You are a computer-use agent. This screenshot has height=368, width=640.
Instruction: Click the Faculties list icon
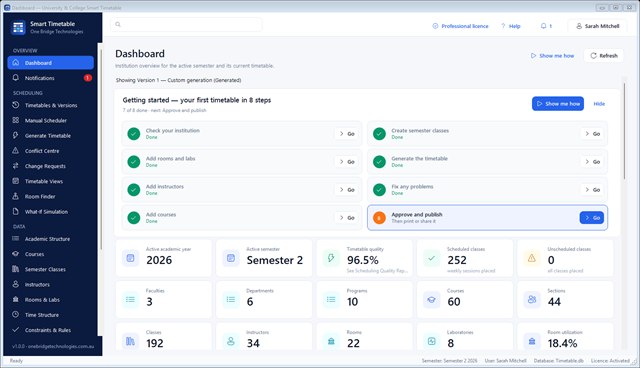tap(130, 299)
